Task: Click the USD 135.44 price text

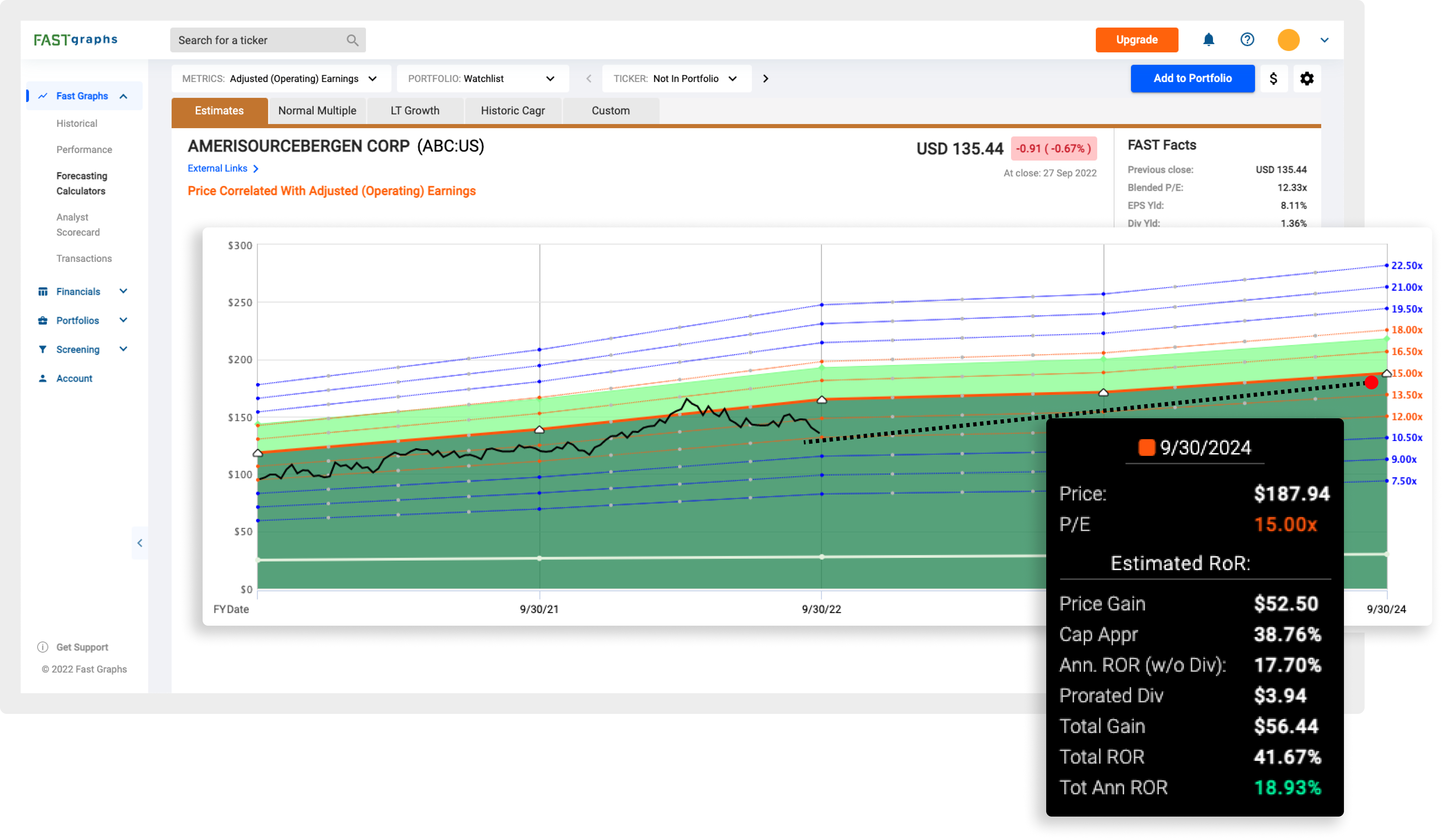Action: click(x=960, y=149)
